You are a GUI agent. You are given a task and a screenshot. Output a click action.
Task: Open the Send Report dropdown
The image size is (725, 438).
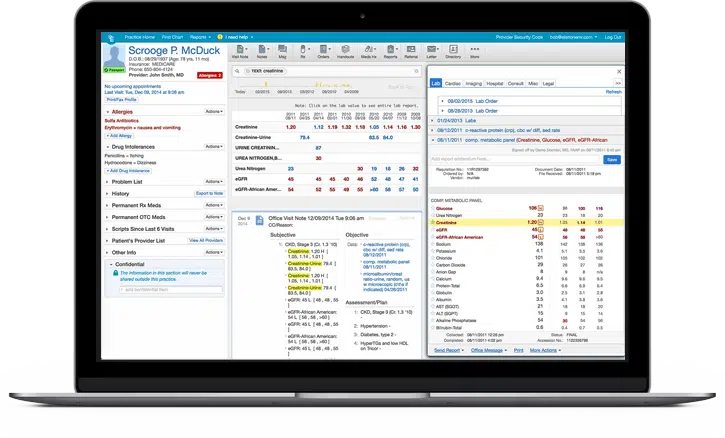(x=449, y=351)
